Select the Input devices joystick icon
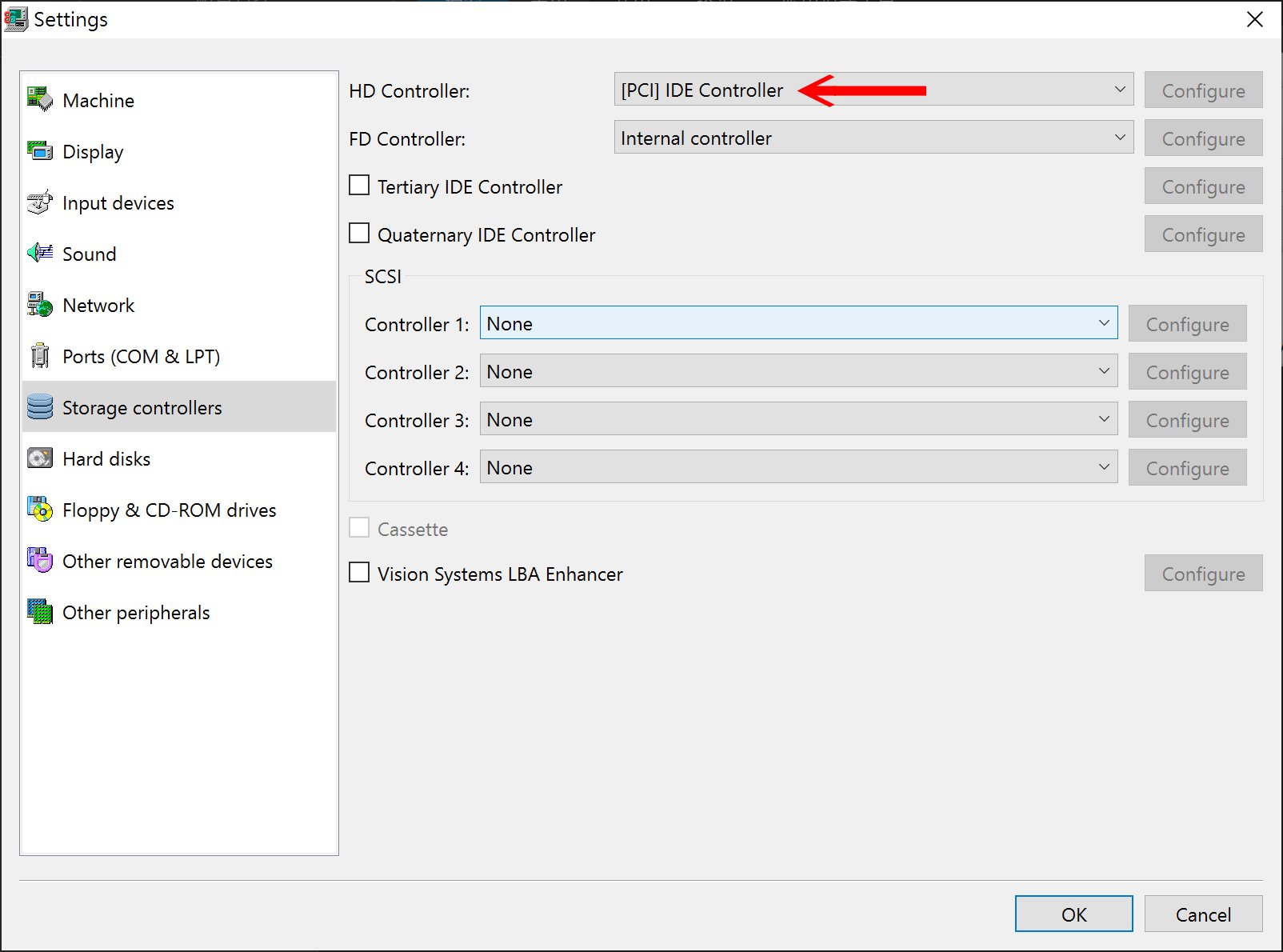This screenshot has height=952, width=1283. pyautogui.click(x=39, y=202)
